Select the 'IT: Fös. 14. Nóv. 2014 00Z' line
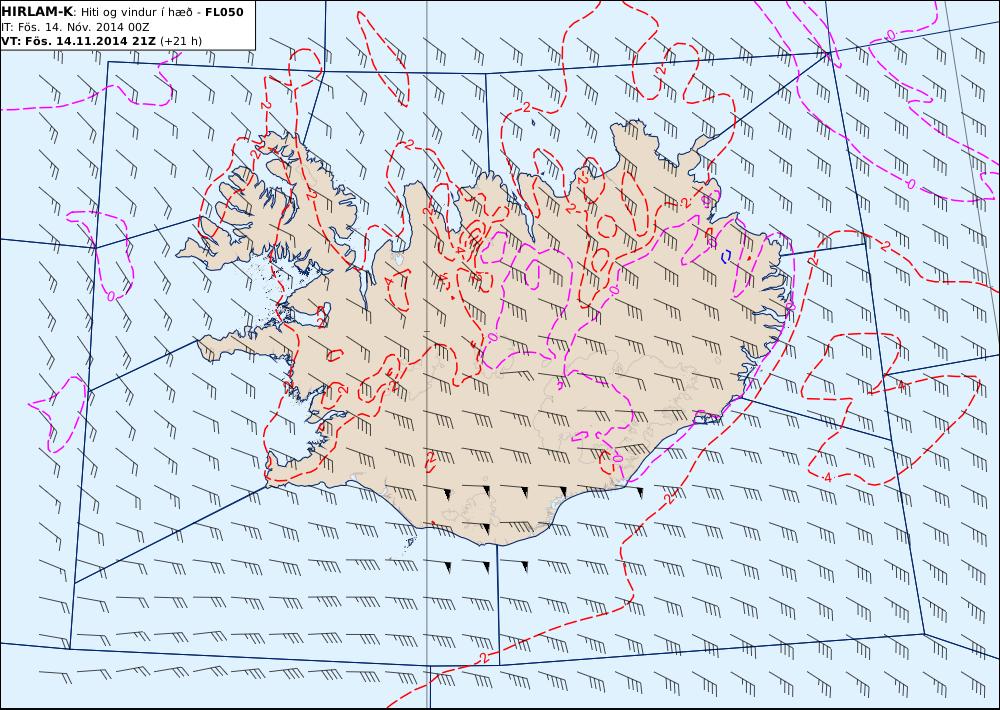1000x710 pixels. coord(75,27)
